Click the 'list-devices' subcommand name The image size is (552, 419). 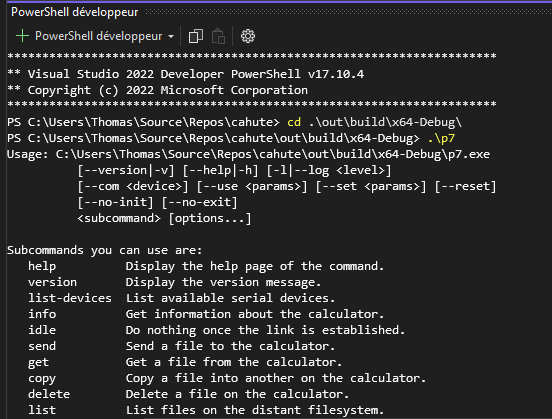point(70,298)
